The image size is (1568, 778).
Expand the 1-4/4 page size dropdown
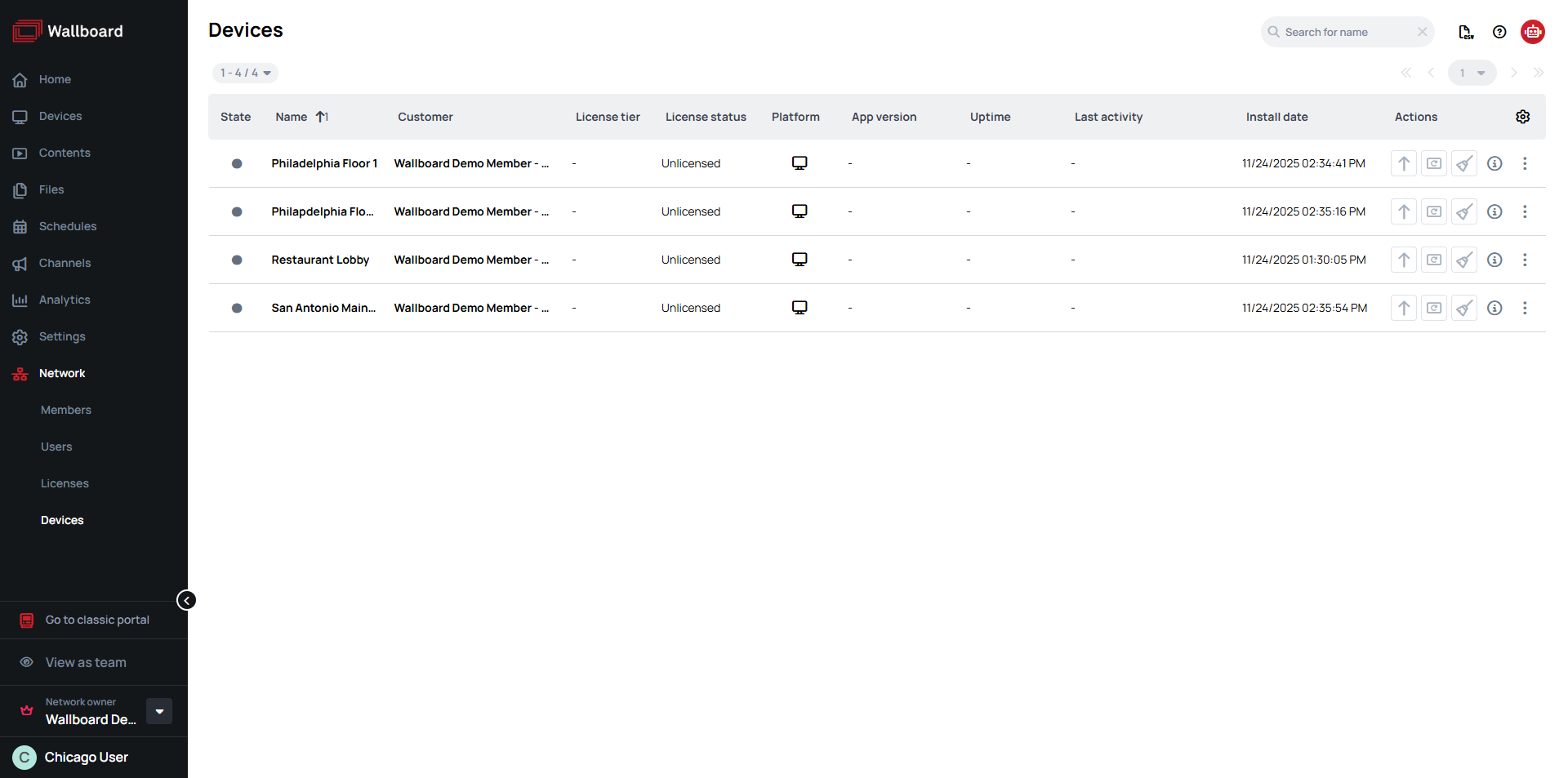[245, 73]
